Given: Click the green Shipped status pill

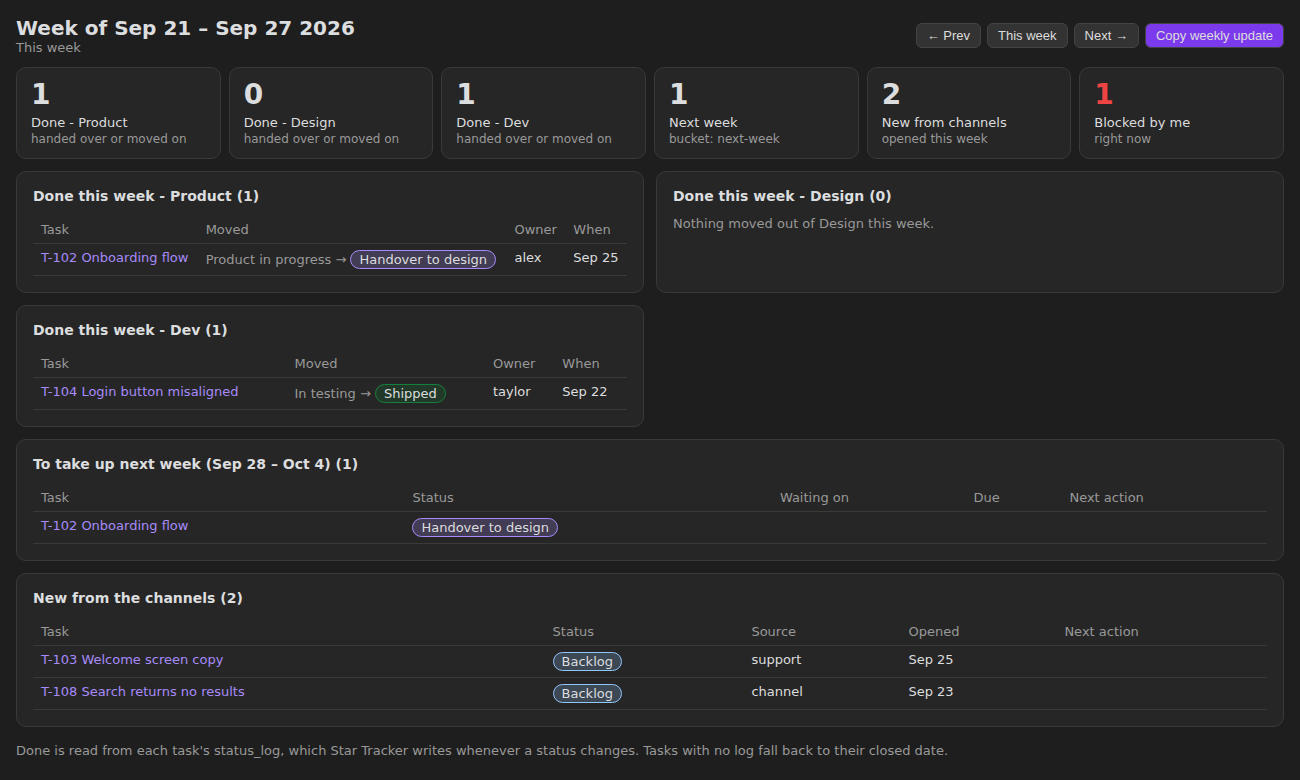Looking at the screenshot, I should point(410,394).
